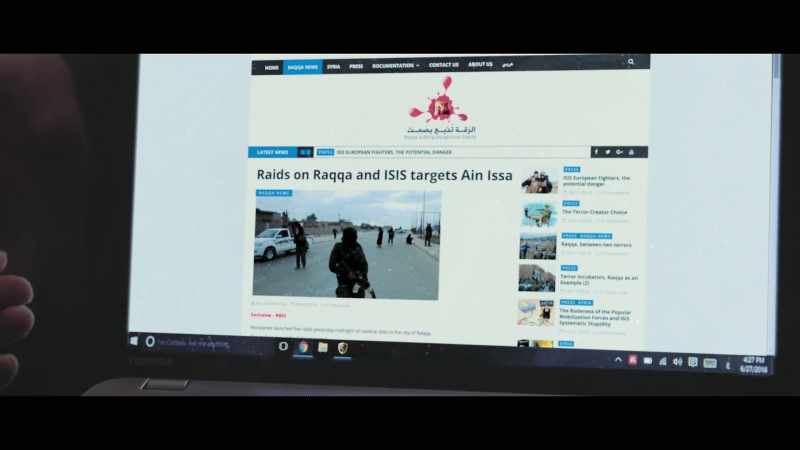The height and width of the screenshot is (450, 800).
Task: Click thumbnail for Popular Mobilization Forces article
Action: [x=536, y=312]
